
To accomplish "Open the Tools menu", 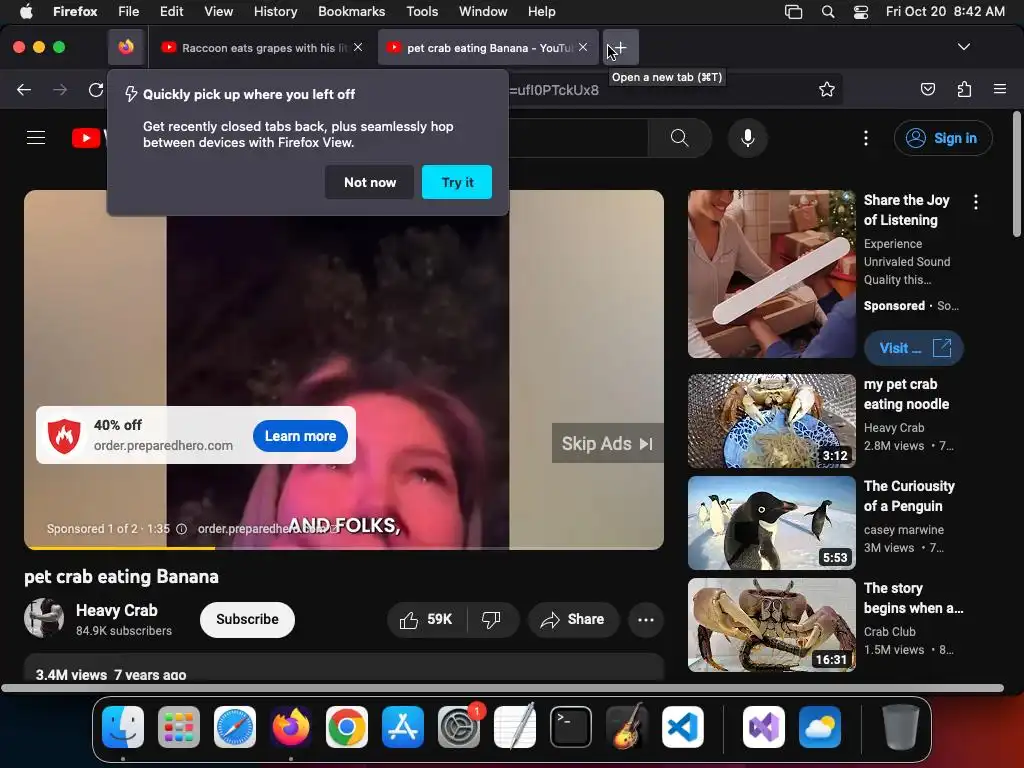I will [x=422, y=11].
